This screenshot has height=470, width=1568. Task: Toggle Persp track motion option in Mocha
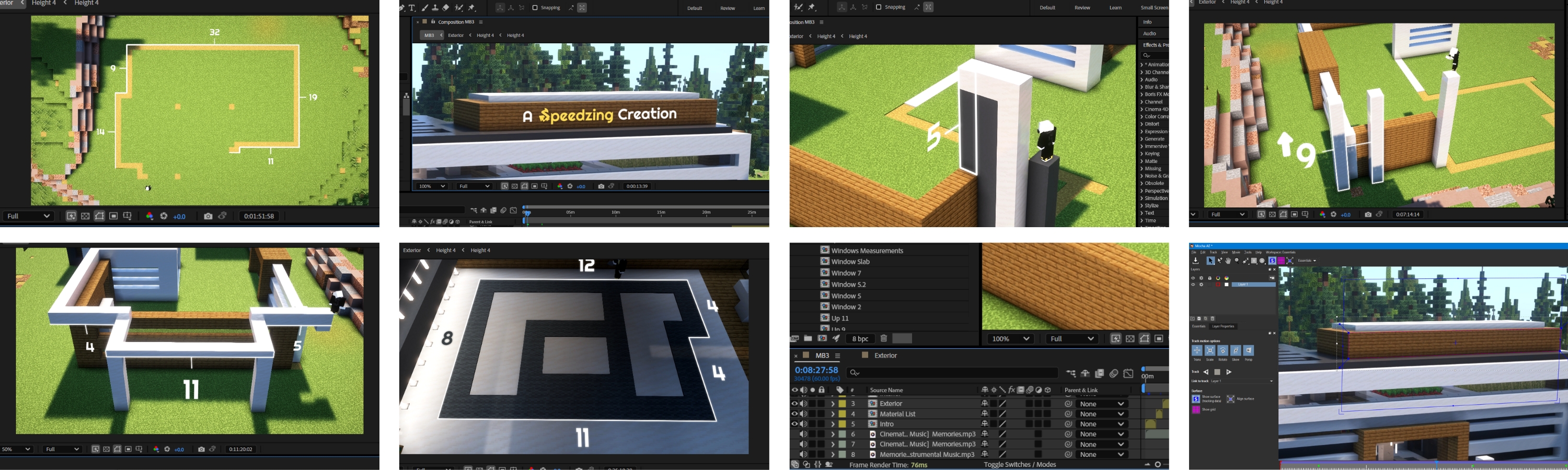click(x=1249, y=350)
